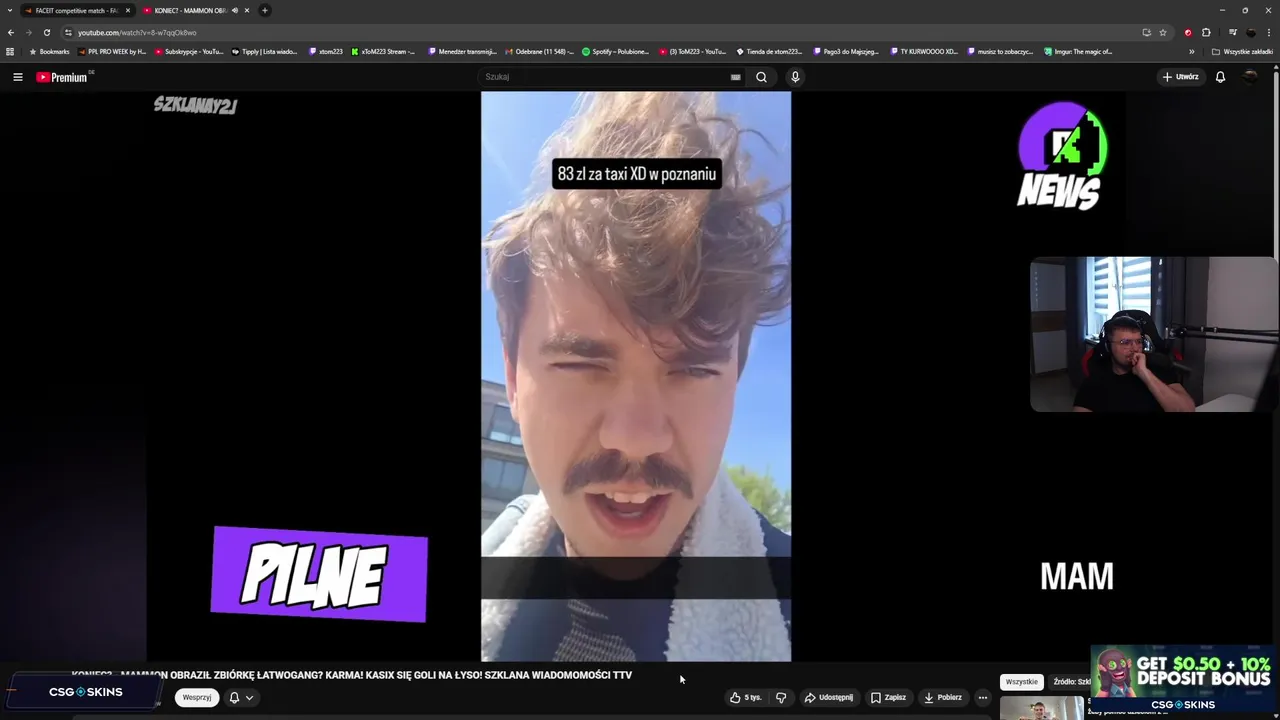This screenshot has height=720, width=1280.
Task: Open the install app icon in address bar
Action: (1146, 32)
